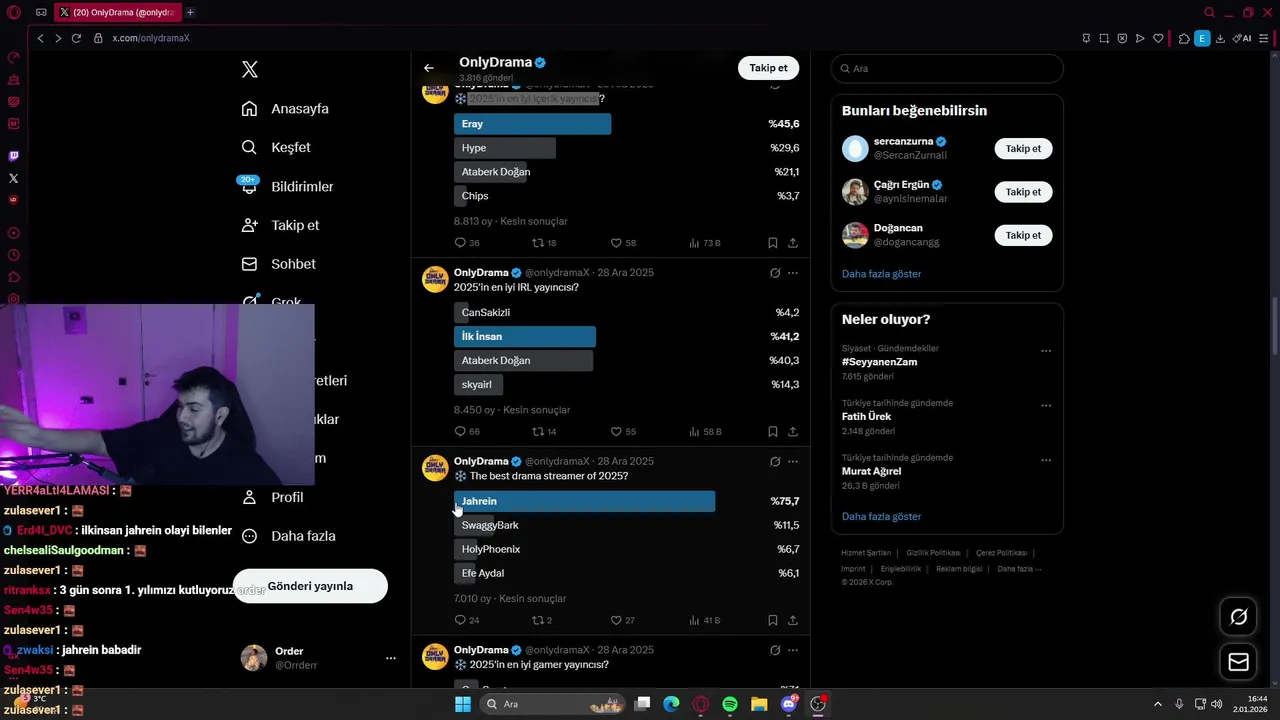
Task: Bookmark the Eray poll post
Action: [773, 243]
